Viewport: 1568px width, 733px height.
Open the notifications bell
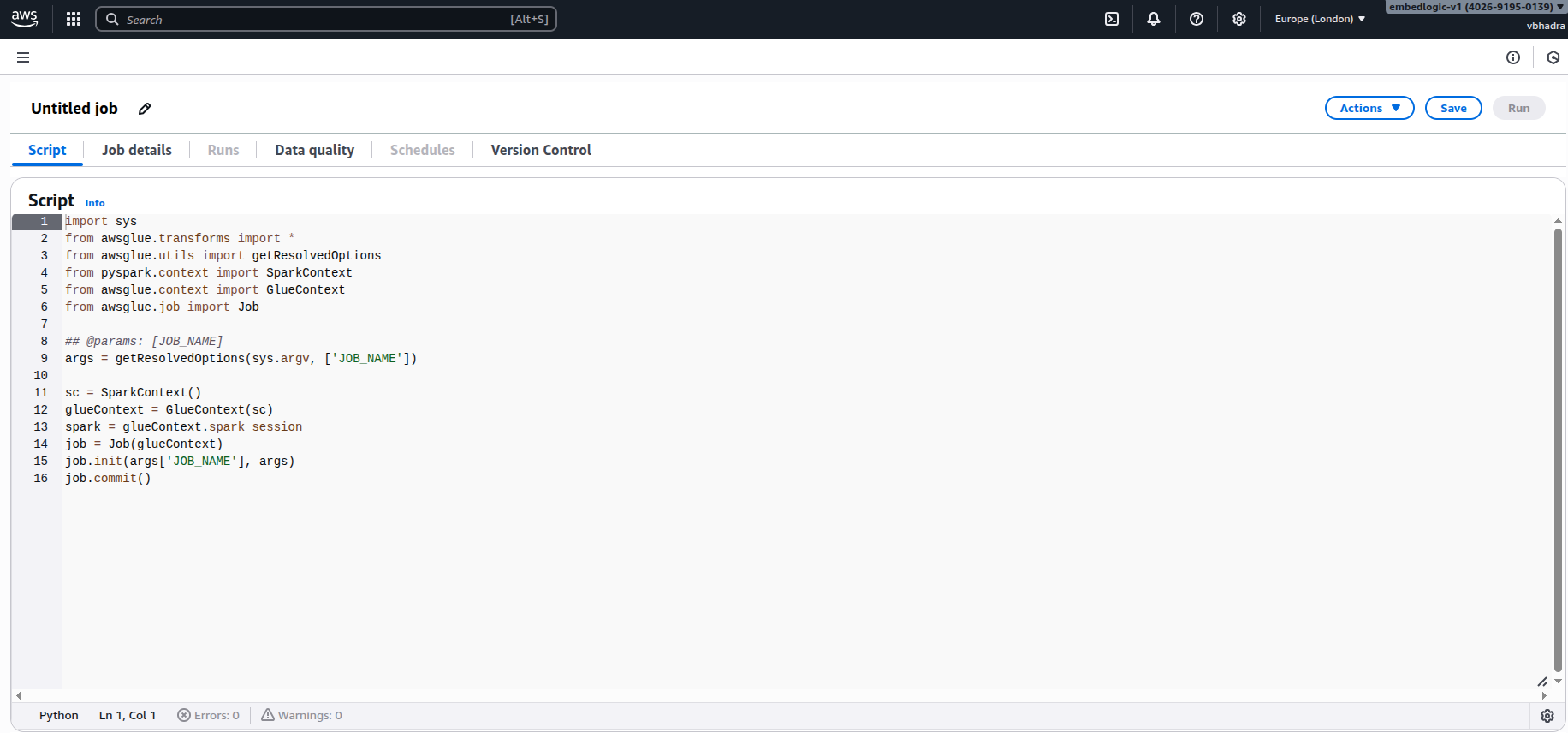(1154, 19)
